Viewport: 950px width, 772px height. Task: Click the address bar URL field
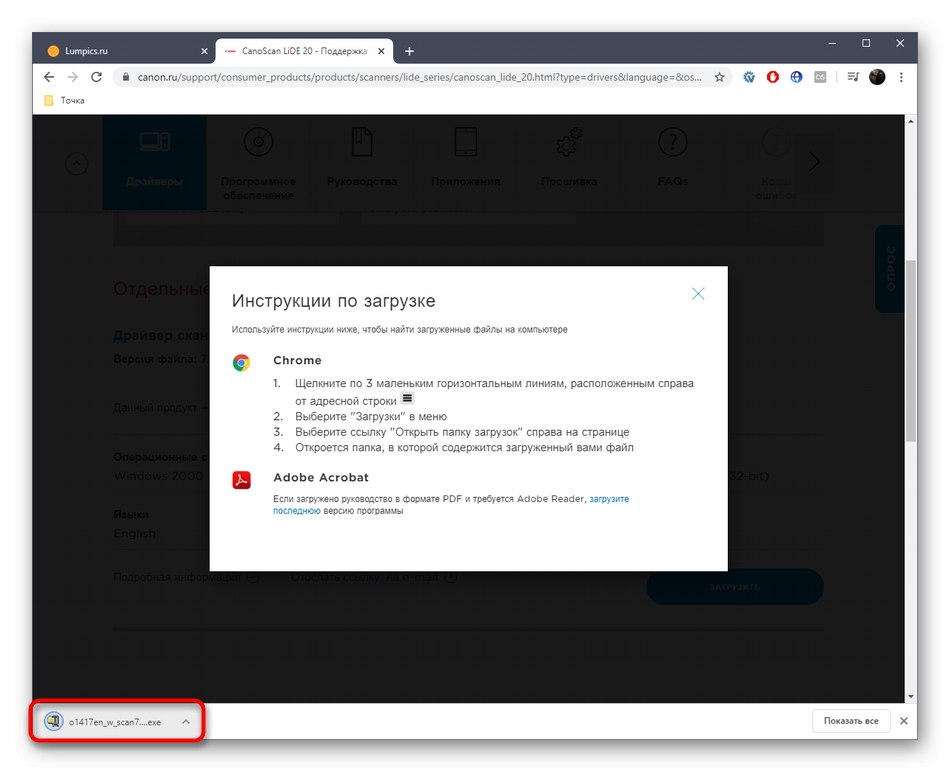tap(419, 77)
